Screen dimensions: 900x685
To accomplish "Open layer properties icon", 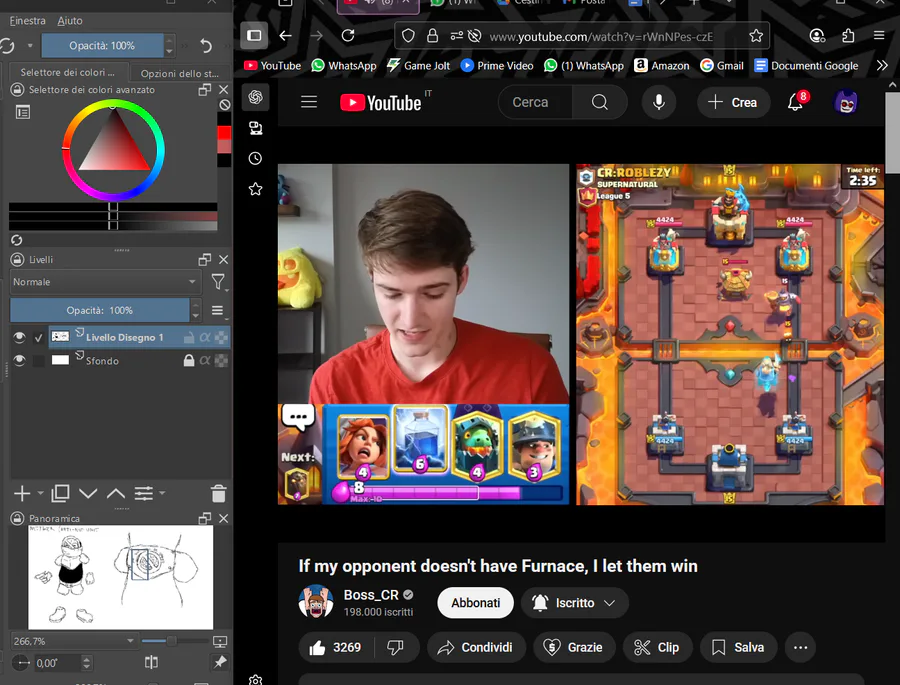I will click(143, 493).
